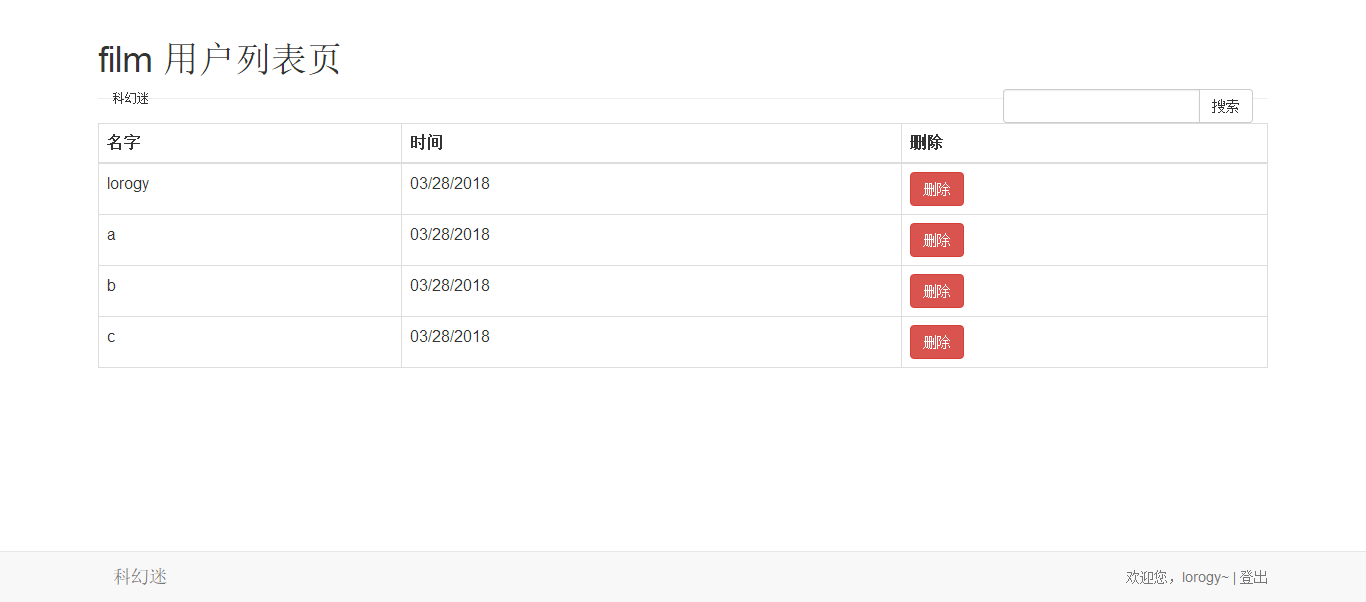Image resolution: width=1366 pixels, height=602 pixels.
Task: Delete the user lorogy
Action: pyautogui.click(x=937, y=189)
